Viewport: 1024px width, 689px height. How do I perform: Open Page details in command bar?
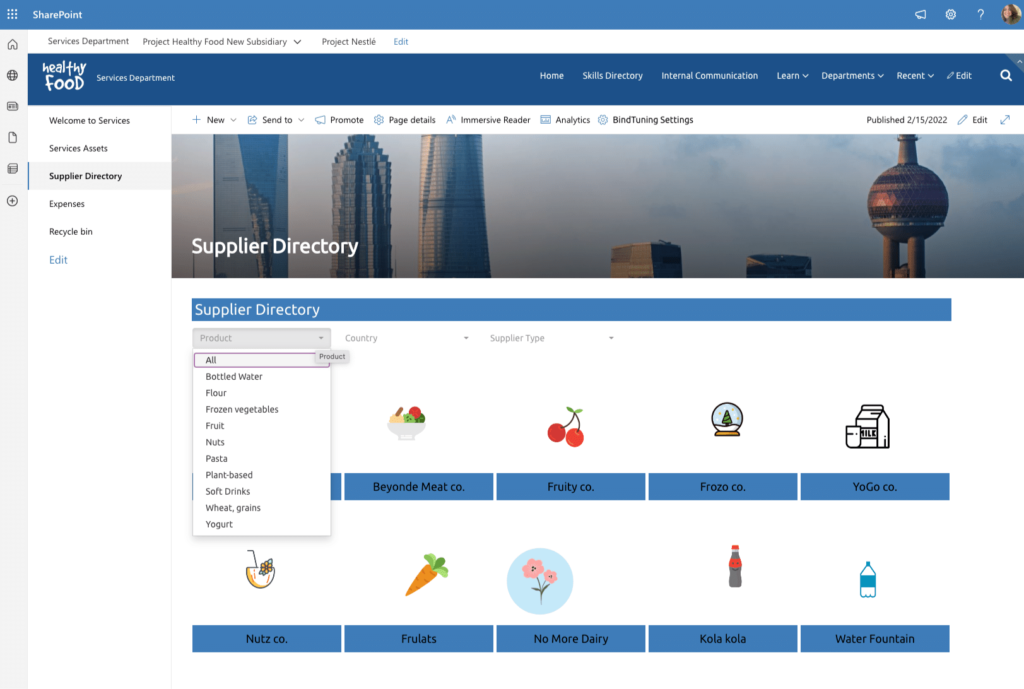pyautogui.click(x=405, y=120)
